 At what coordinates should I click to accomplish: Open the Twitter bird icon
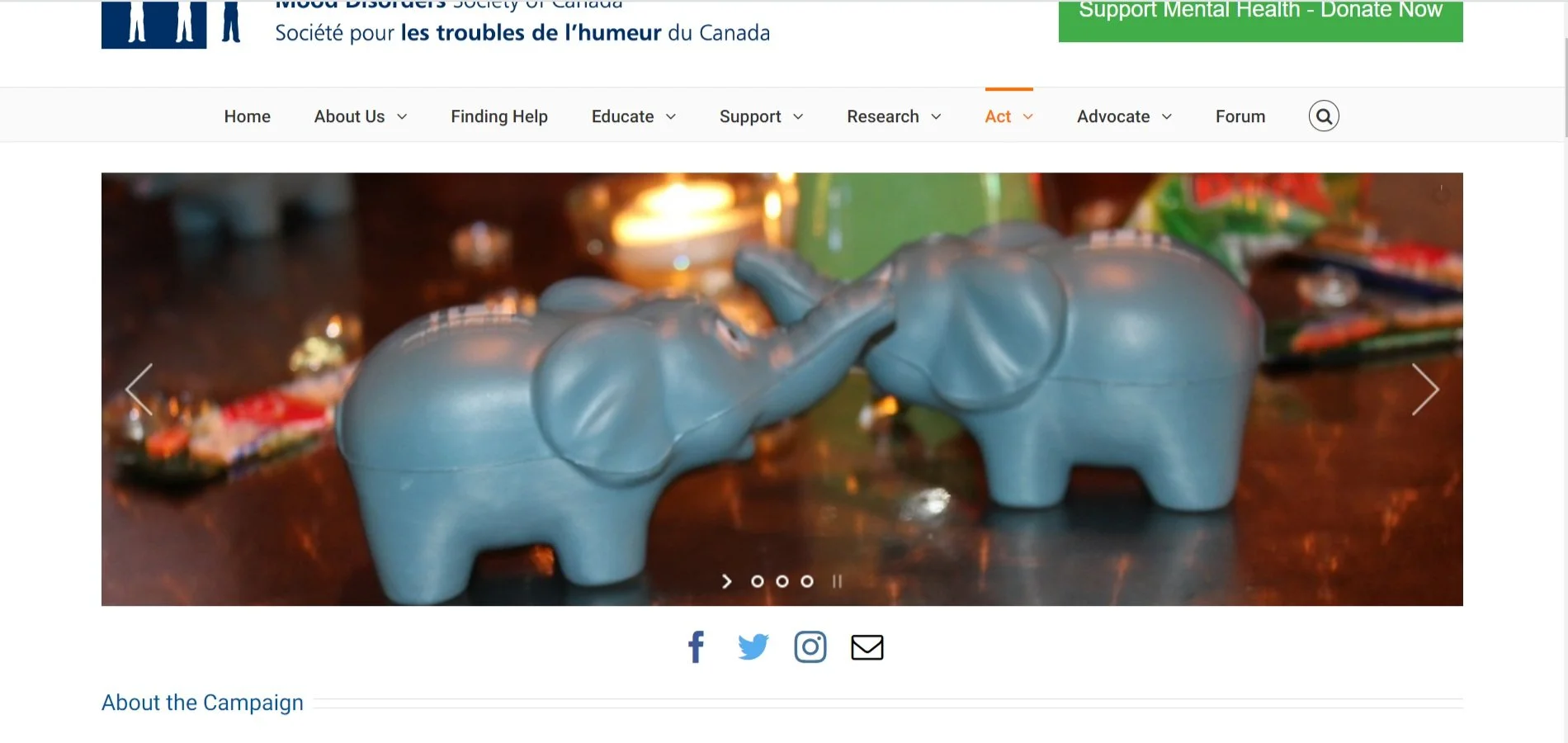pyautogui.click(x=753, y=647)
